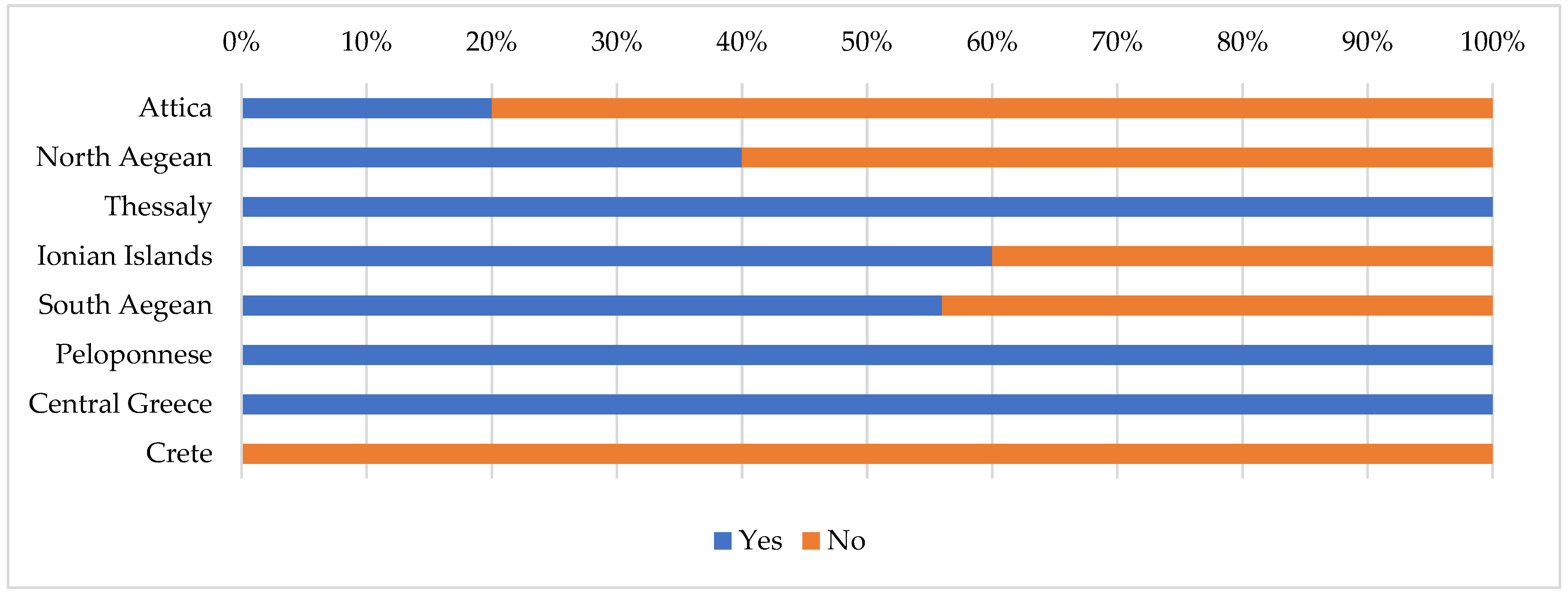Click the Crete full orange bar

[x=867, y=454]
